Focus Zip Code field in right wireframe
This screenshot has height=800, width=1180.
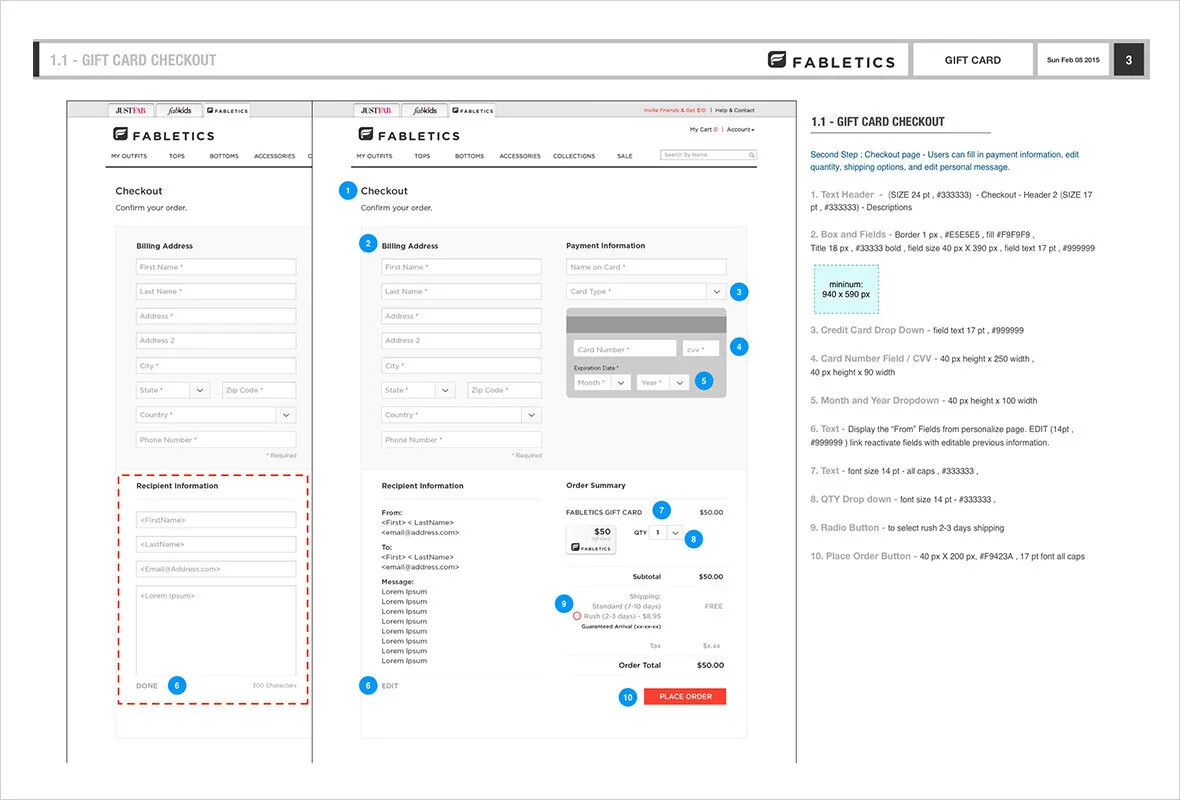(x=504, y=390)
